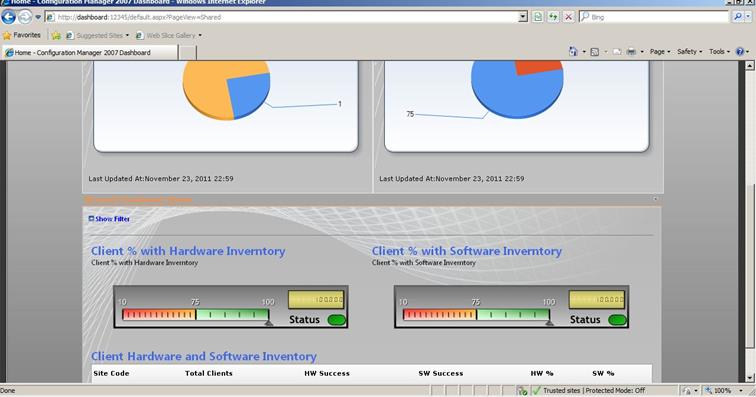Click the SW % column header

coord(603,373)
